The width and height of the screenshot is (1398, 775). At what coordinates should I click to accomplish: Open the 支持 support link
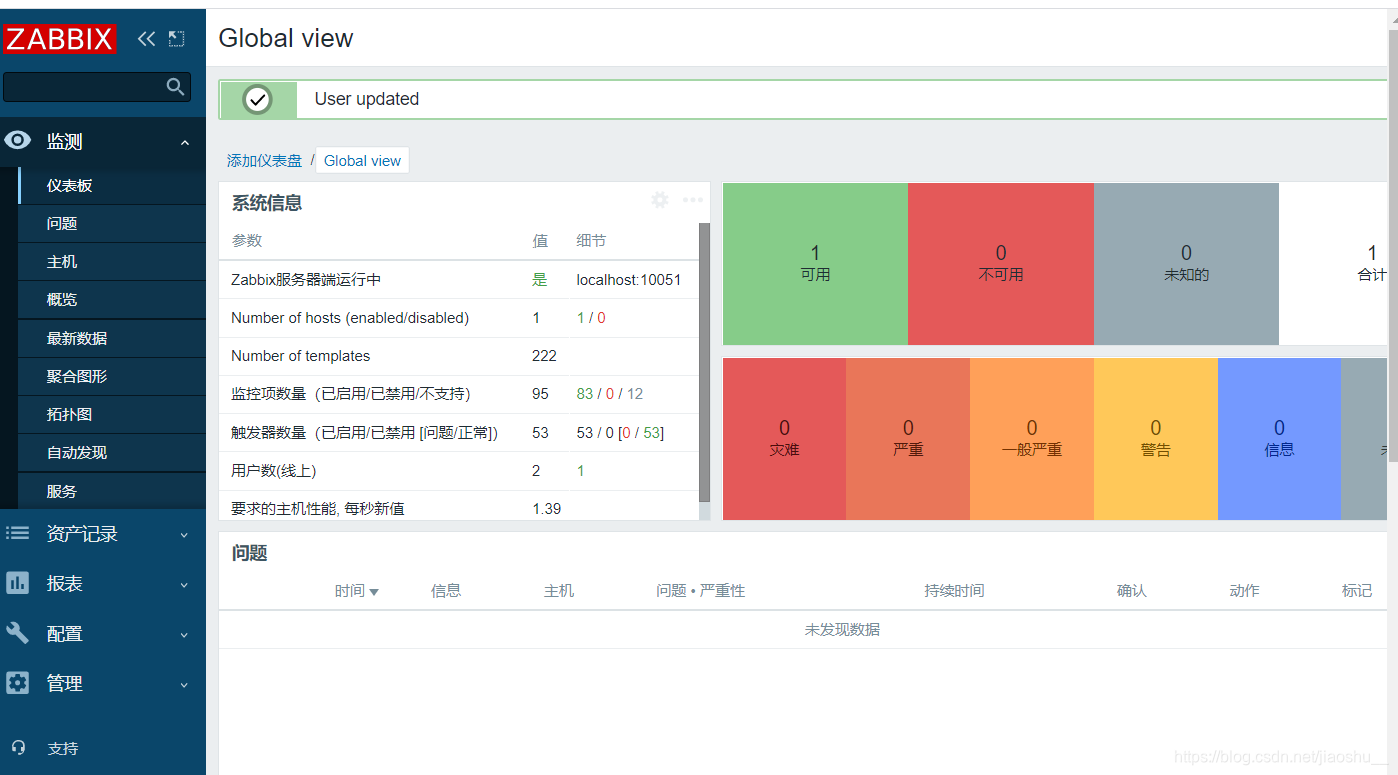click(62, 748)
